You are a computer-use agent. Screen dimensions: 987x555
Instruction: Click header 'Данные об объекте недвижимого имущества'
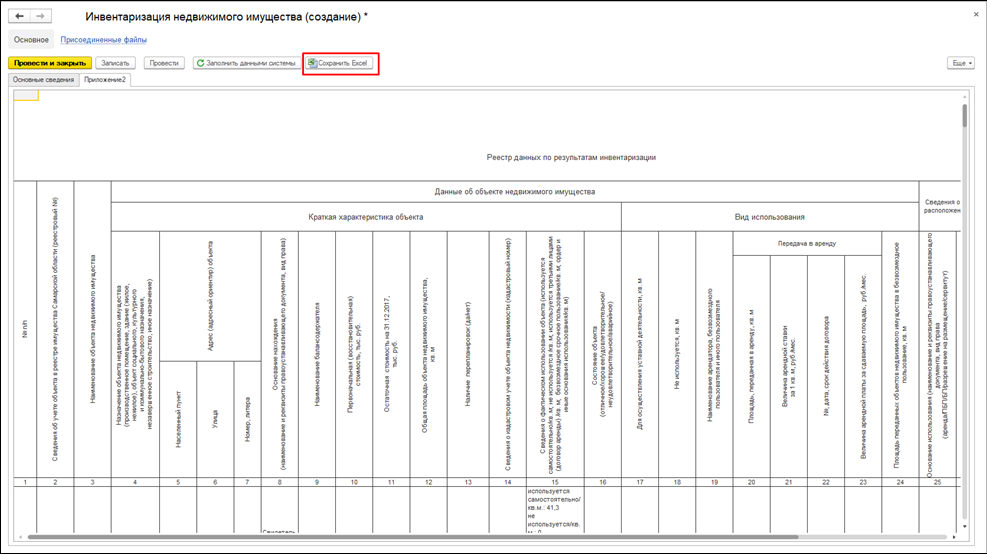pos(514,191)
